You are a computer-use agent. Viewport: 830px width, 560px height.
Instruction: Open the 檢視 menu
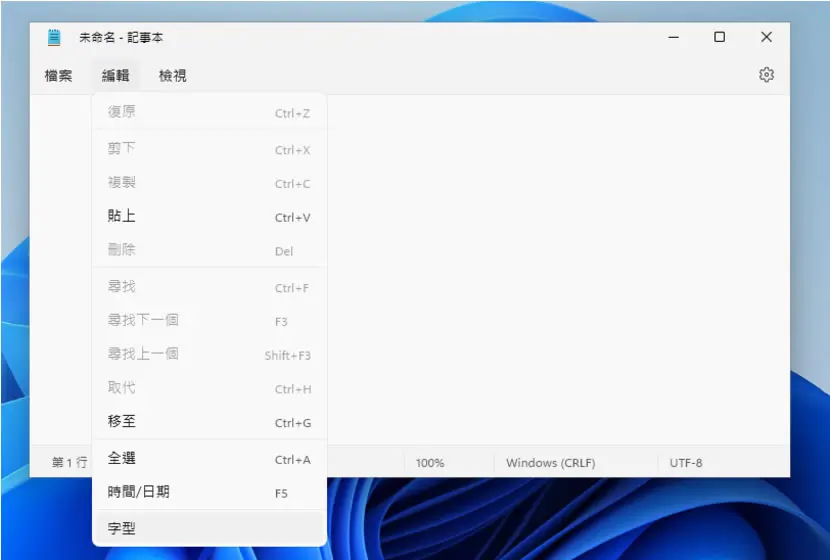173,76
